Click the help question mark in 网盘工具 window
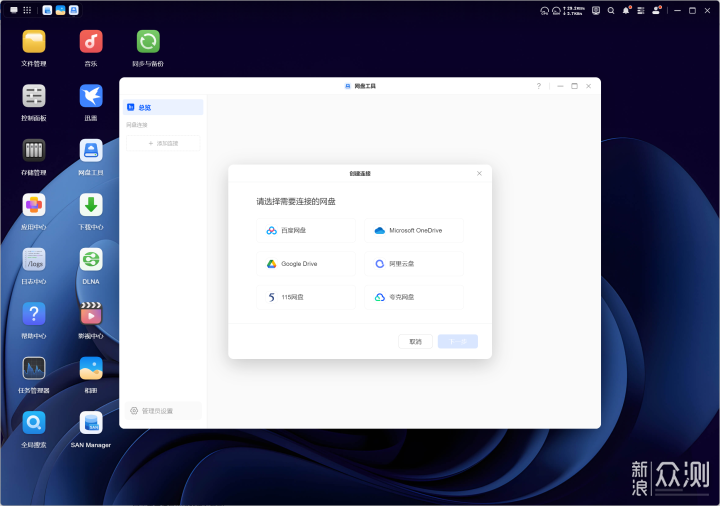The height and width of the screenshot is (506, 720). coord(539,86)
